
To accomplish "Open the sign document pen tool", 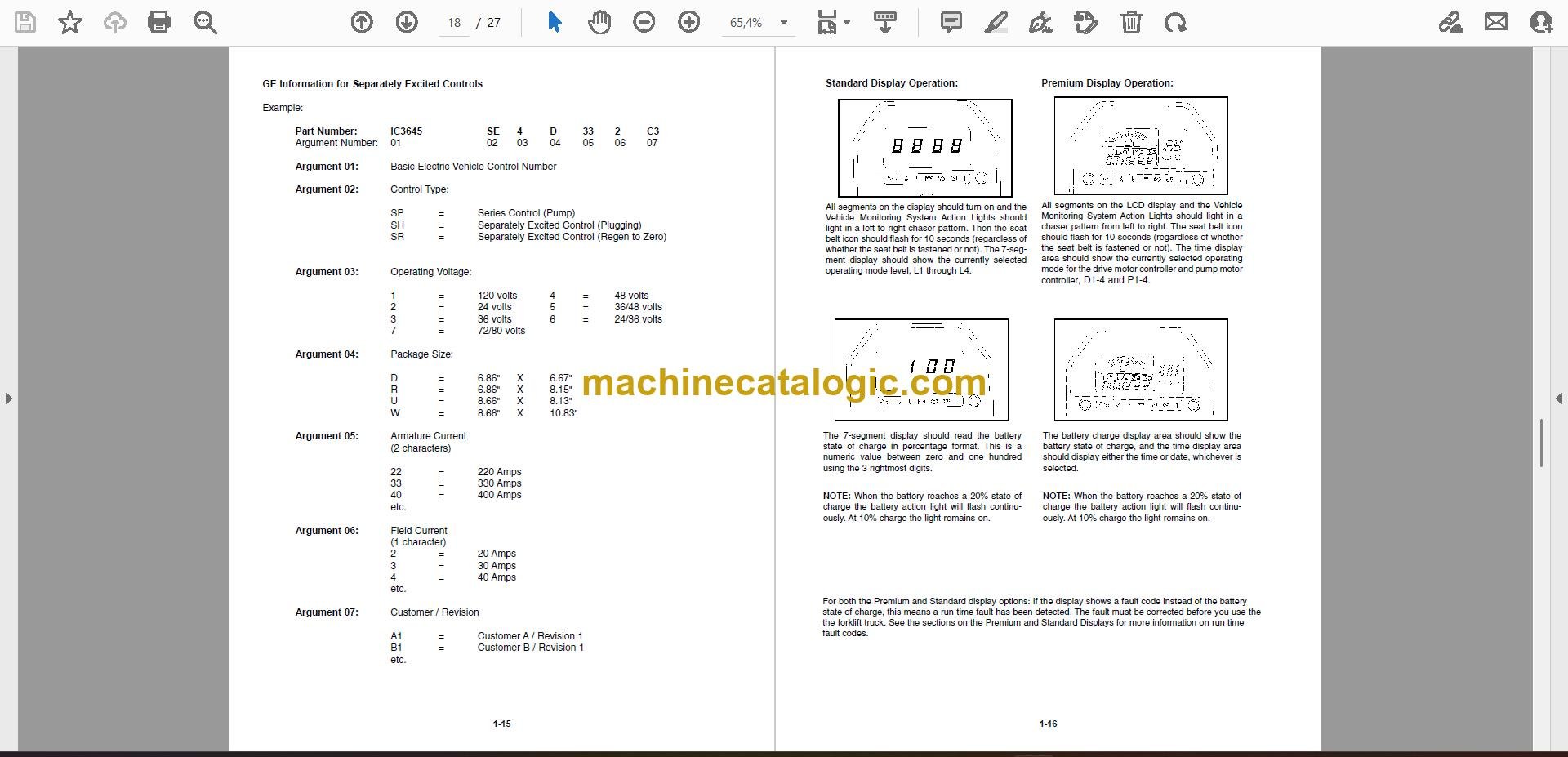I will pyautogui.click(x=1040, y=22).
